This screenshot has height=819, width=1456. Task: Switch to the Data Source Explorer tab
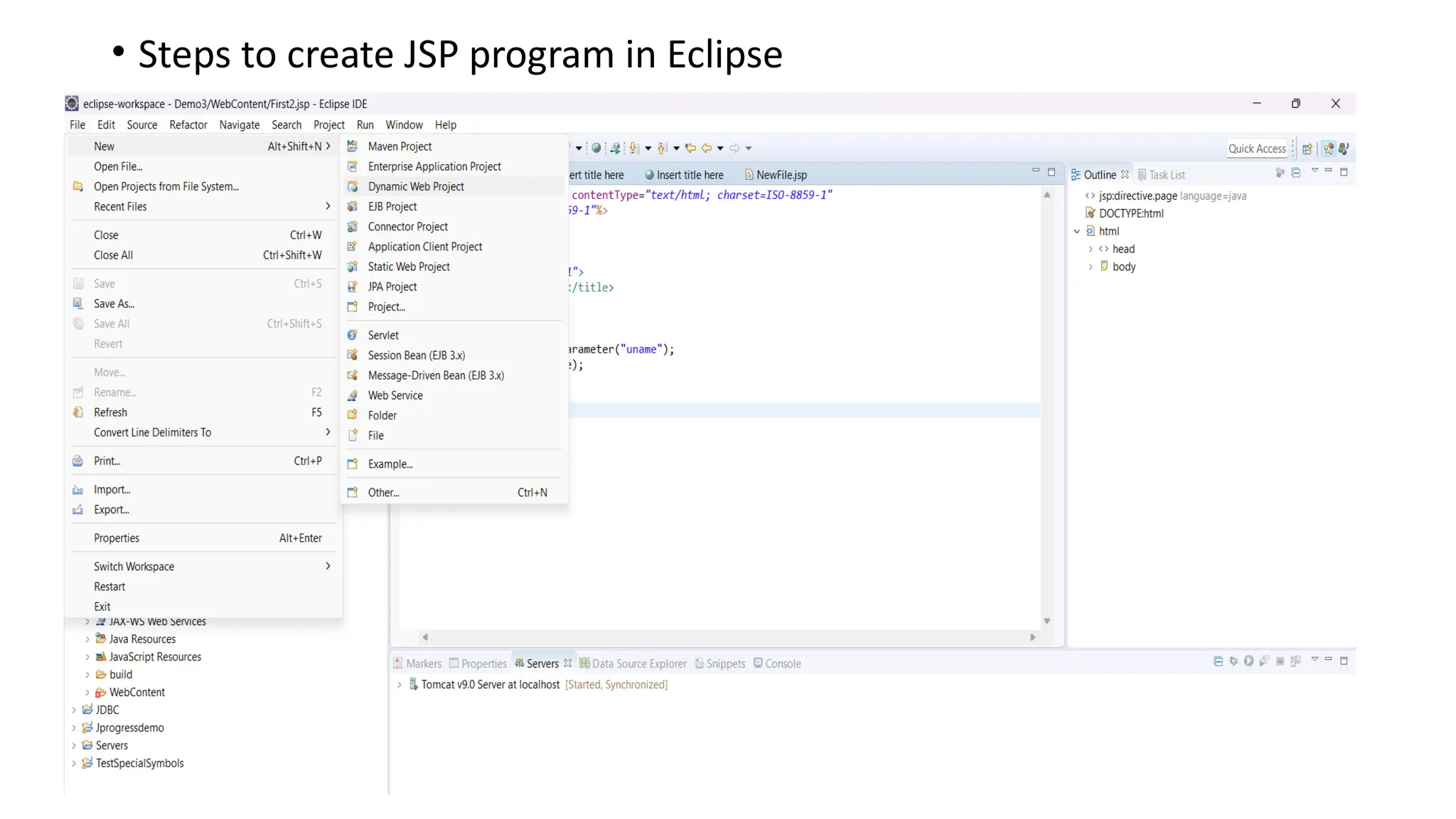point(633,663)
